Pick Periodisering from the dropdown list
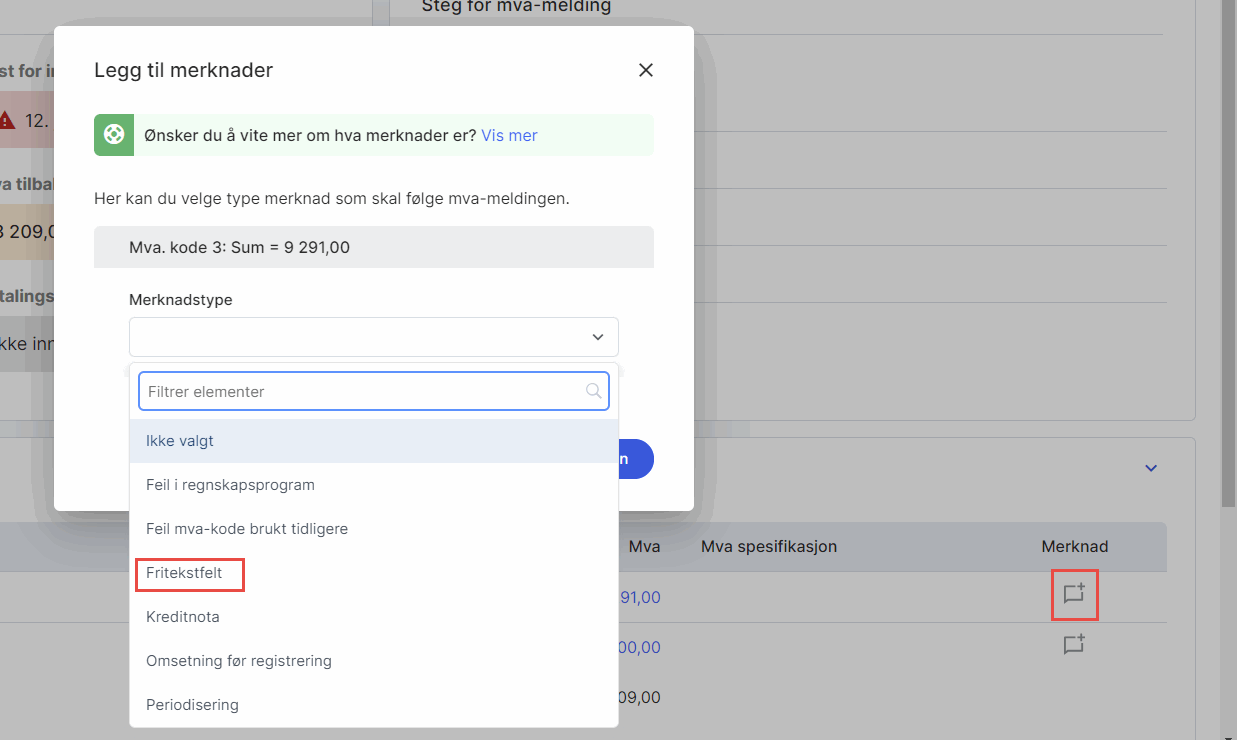The image size is (1237, 740). (192, 705)
